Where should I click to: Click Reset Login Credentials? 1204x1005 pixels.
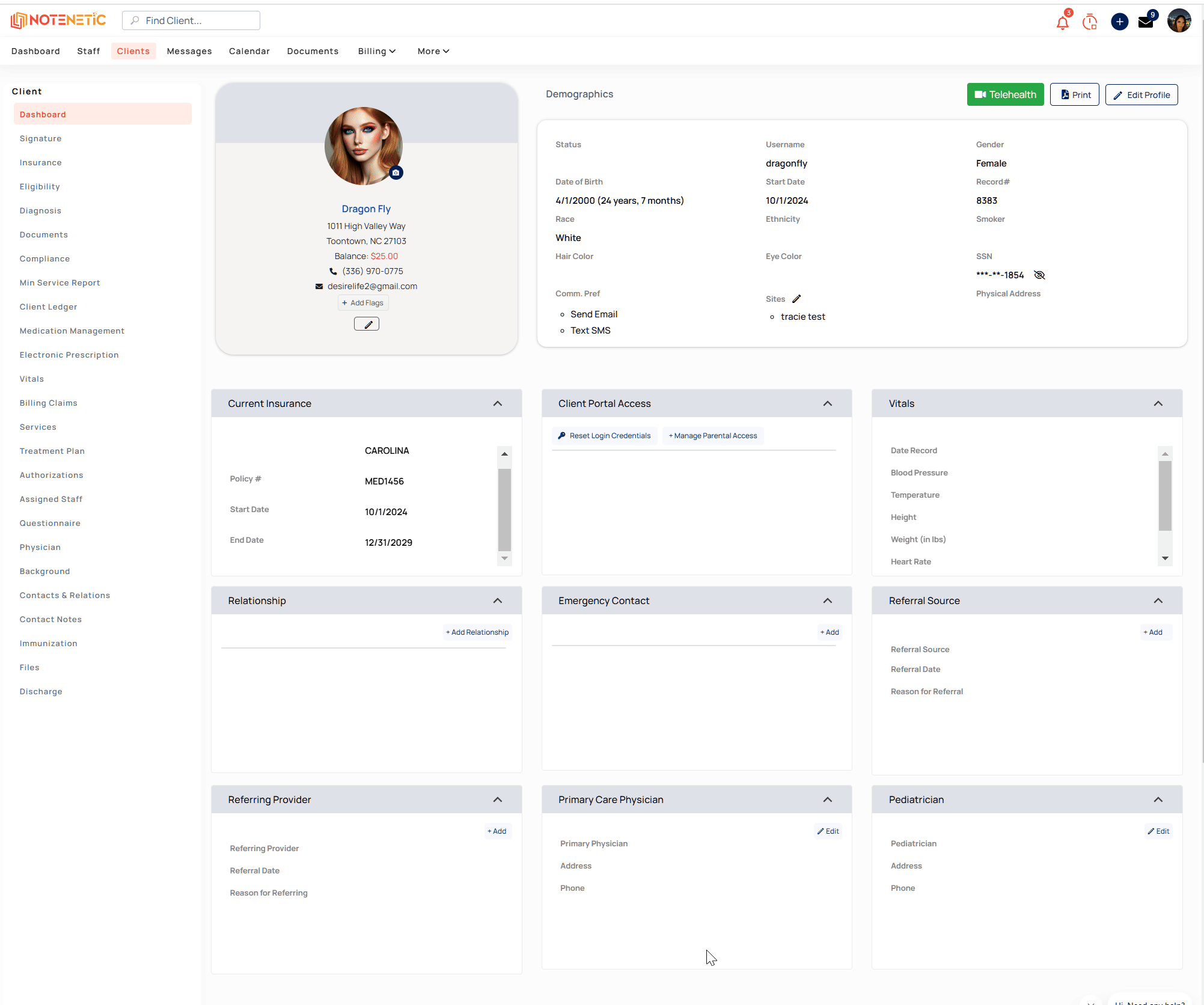(605, 436)
